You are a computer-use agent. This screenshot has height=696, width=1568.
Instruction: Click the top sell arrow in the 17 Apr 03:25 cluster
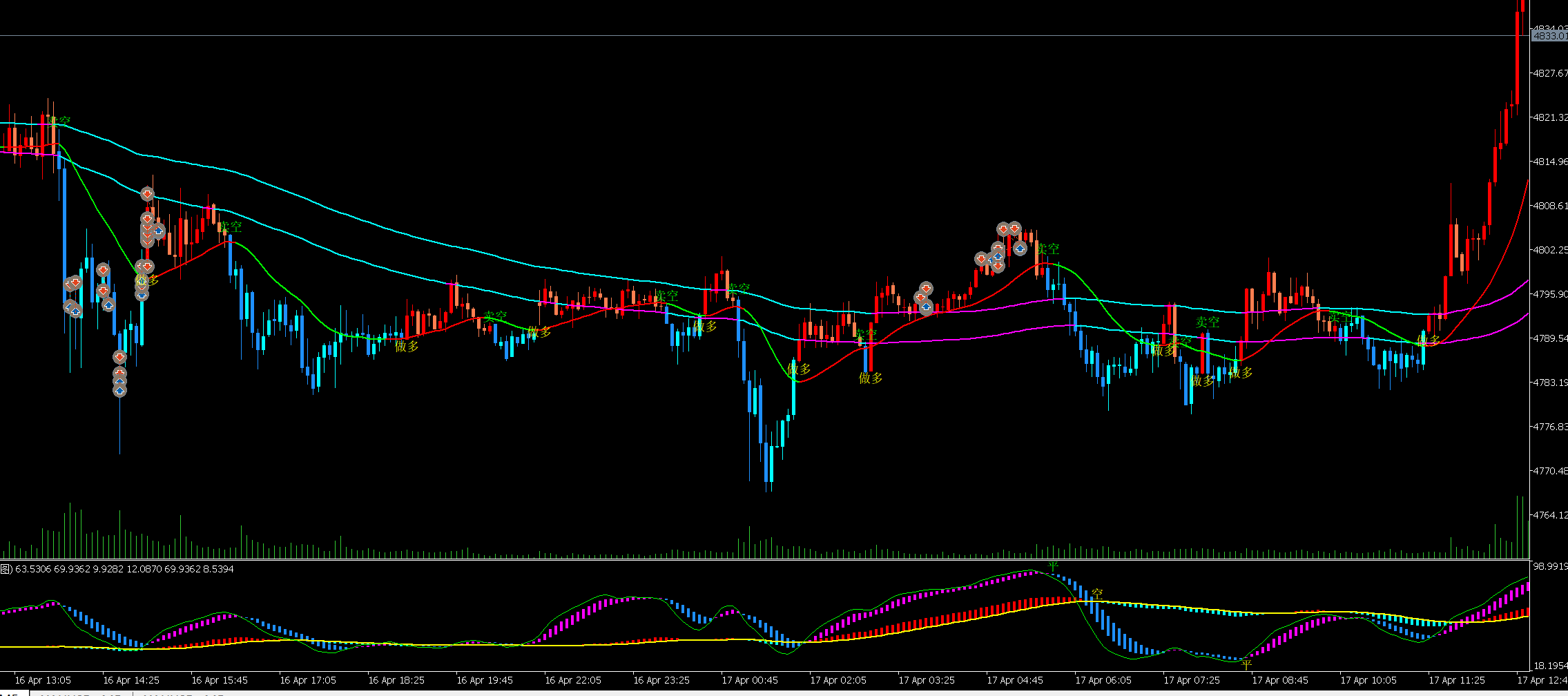(x=926, y=288)
